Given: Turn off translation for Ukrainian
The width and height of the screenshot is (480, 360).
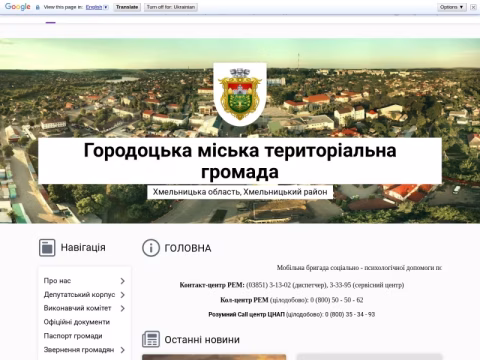Looking at the screenshot, I should [171, 7].
